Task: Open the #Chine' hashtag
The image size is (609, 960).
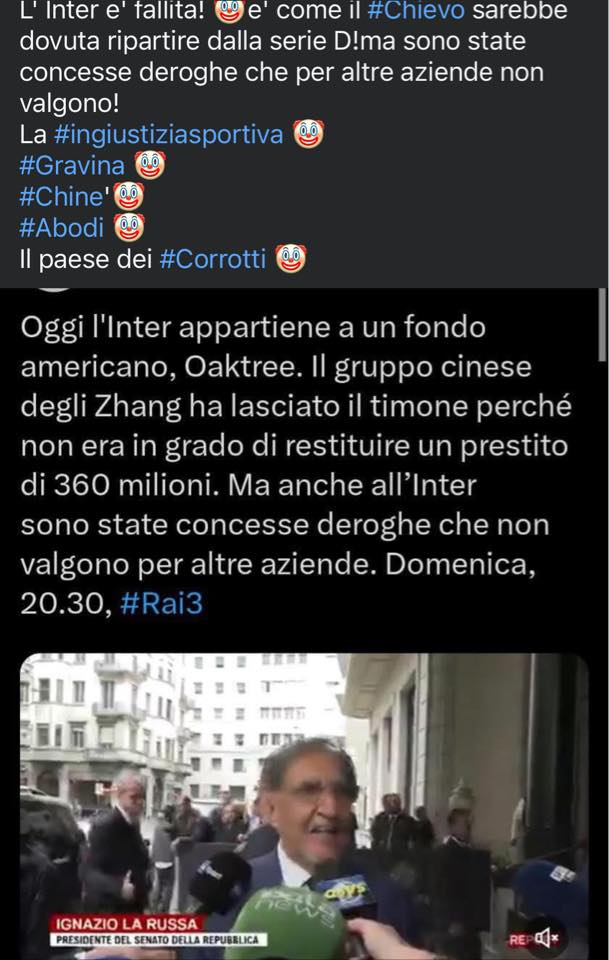Action: click(x=65, y=197)
